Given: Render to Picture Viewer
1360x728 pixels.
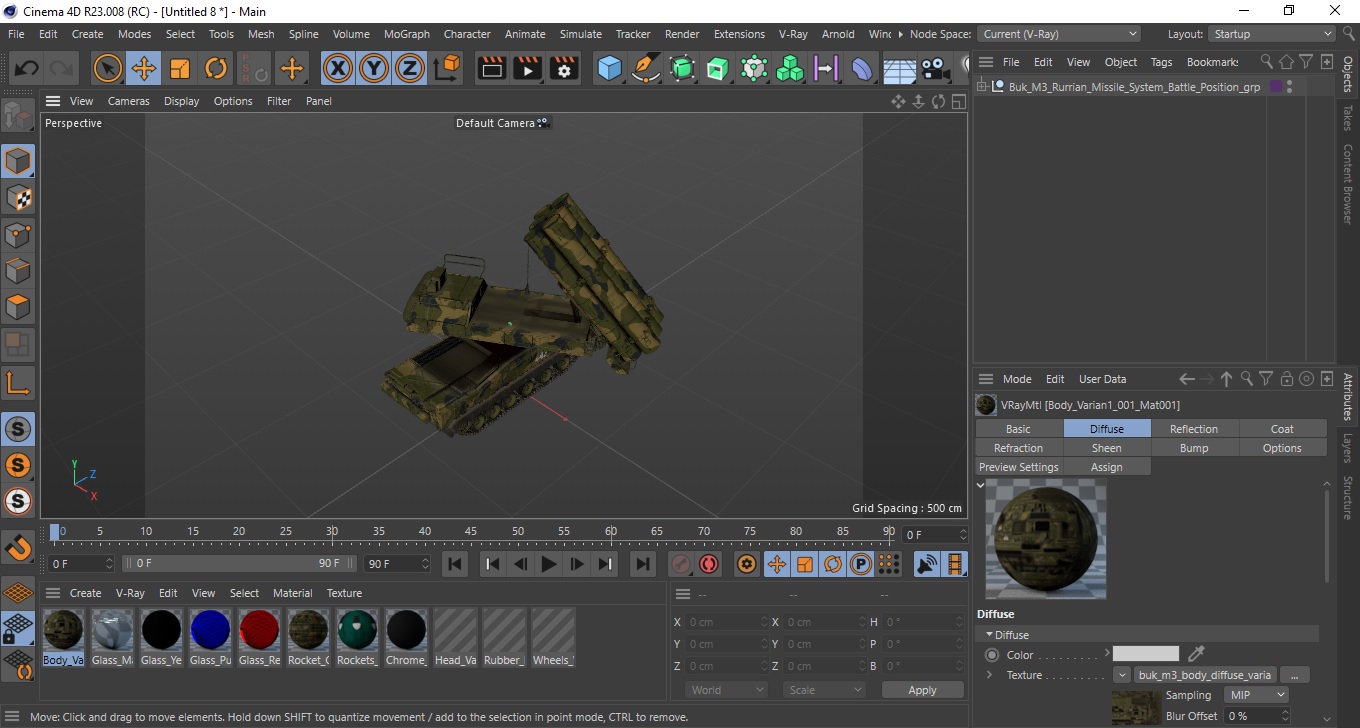Looking at the screenshot, I should coord(528,69).
